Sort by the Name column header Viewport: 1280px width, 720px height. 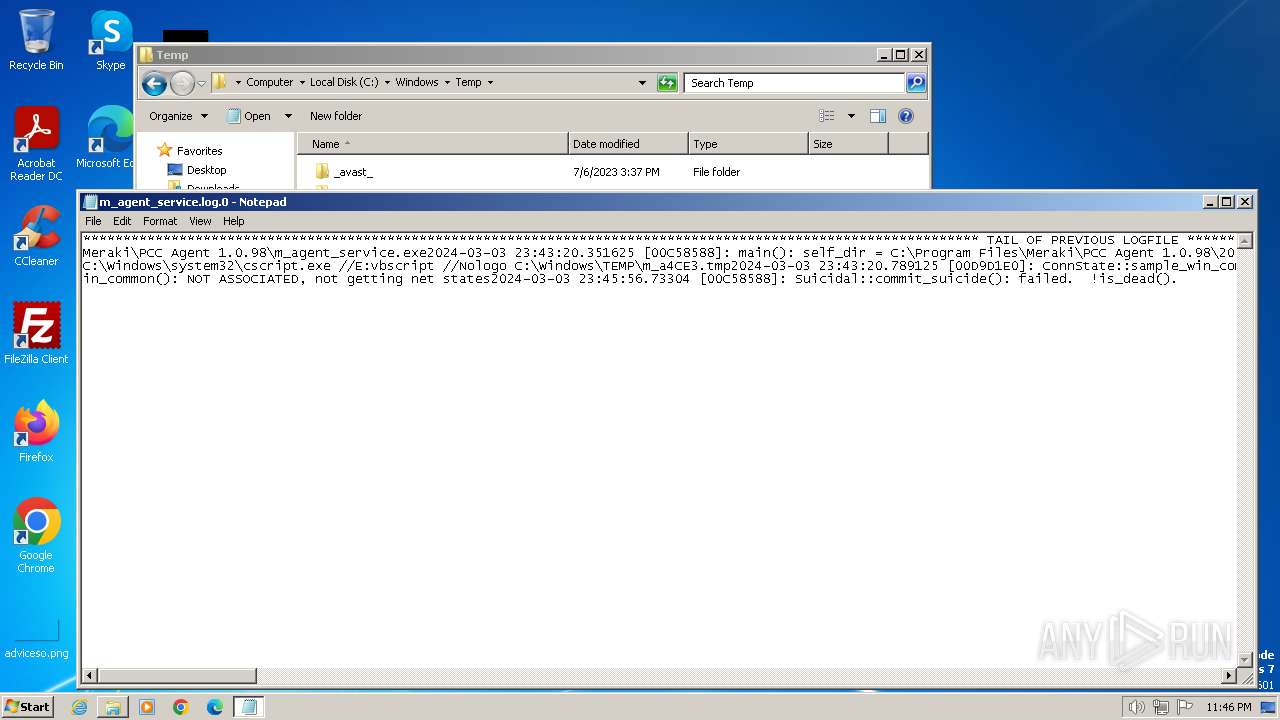tap(432, 144)
